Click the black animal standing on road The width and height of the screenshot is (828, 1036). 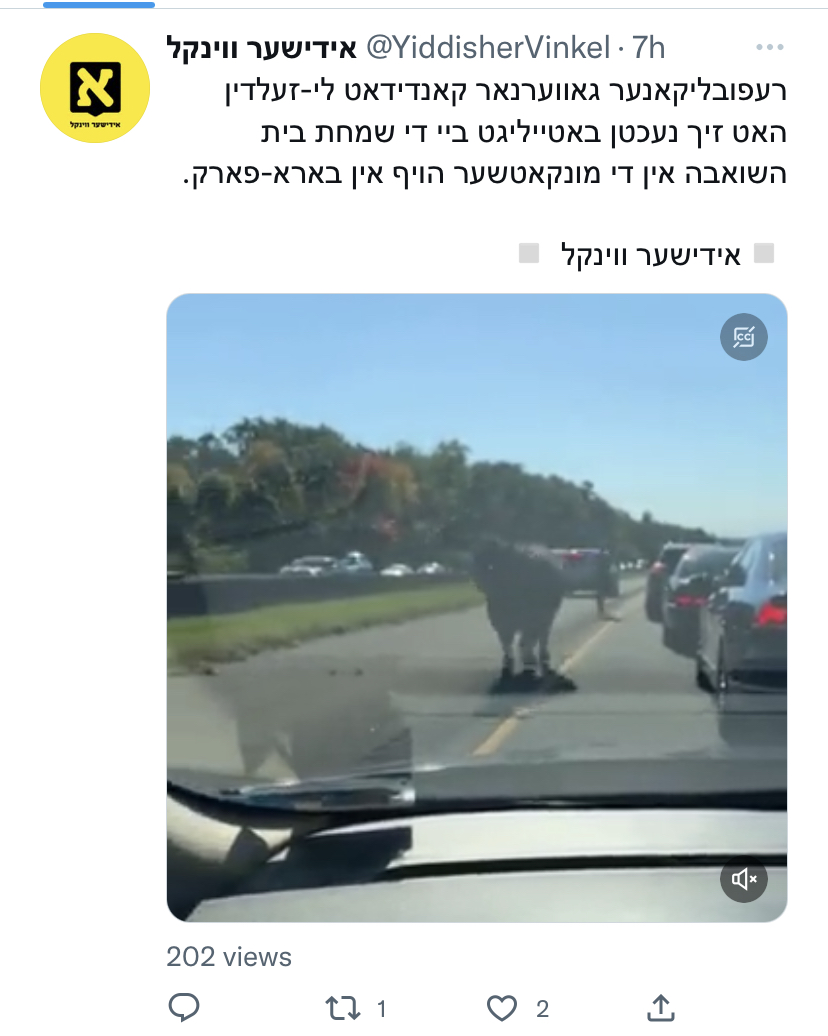point(522,614)
